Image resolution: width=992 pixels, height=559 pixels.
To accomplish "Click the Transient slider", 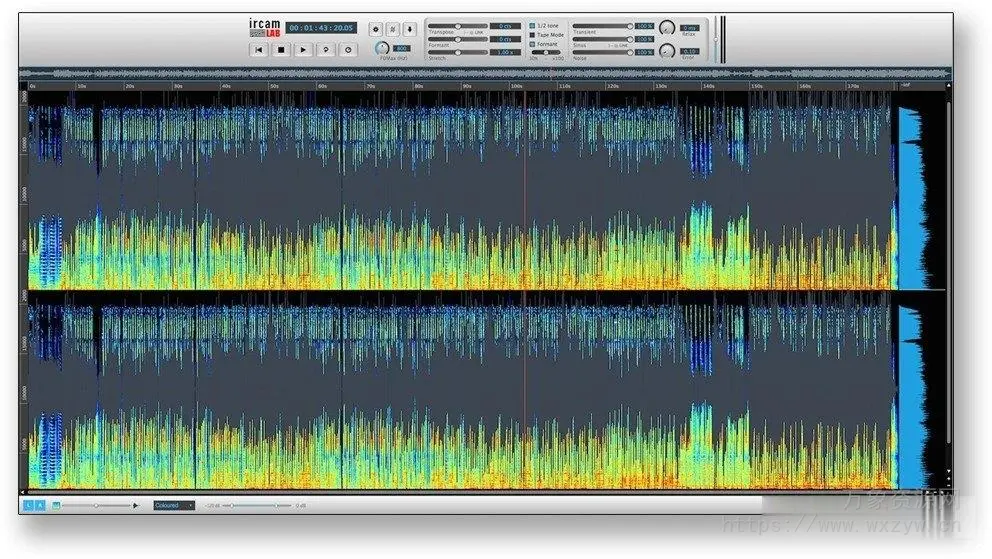I will click(602, 26).
